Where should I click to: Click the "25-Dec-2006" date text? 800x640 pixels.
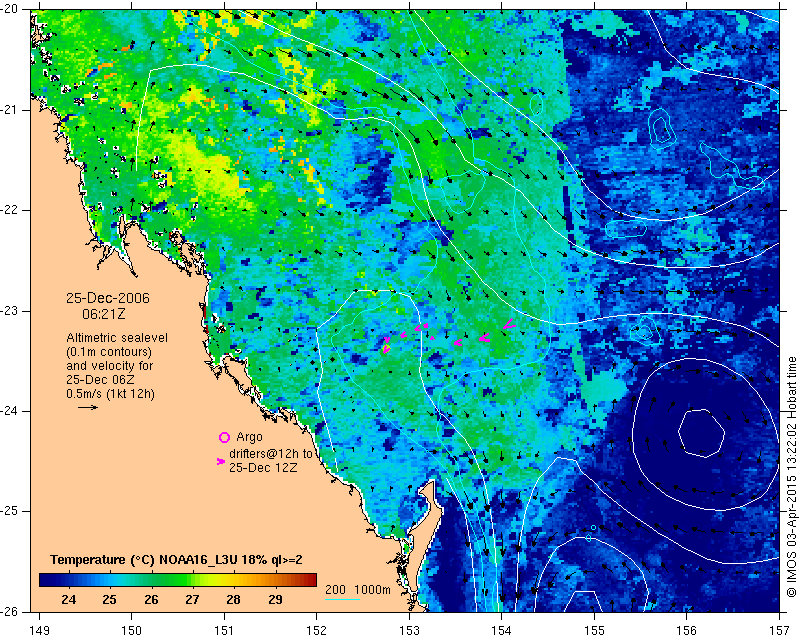108,298
